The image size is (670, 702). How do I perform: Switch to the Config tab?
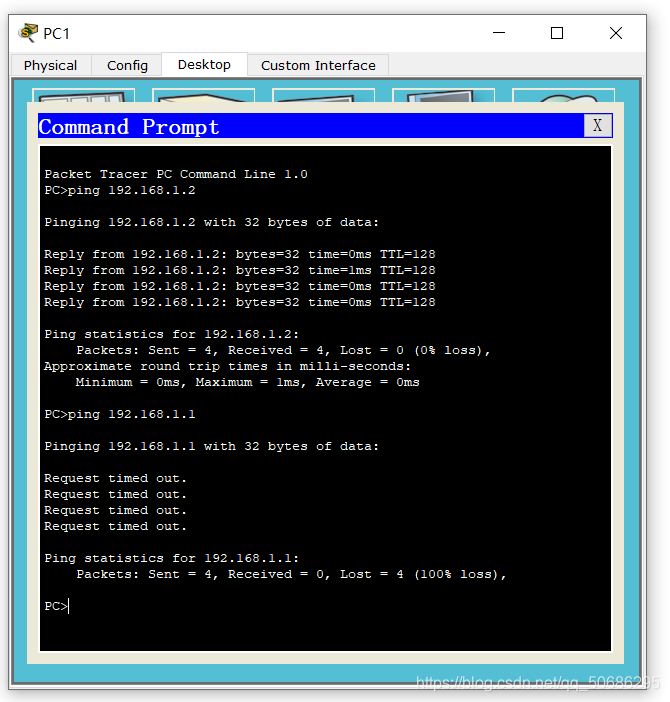pyautogui.click(x=127, y=65)
